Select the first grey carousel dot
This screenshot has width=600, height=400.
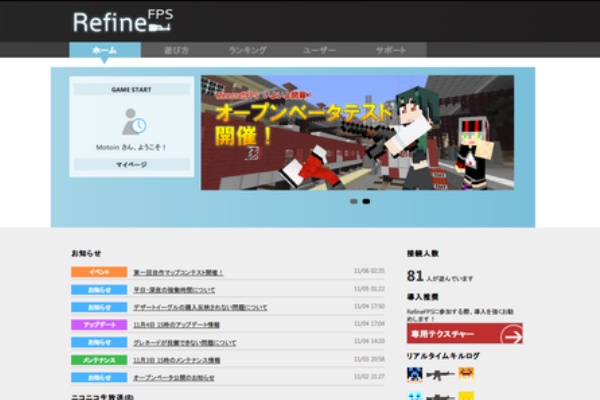pyautogui.click(x=354, y=201)
